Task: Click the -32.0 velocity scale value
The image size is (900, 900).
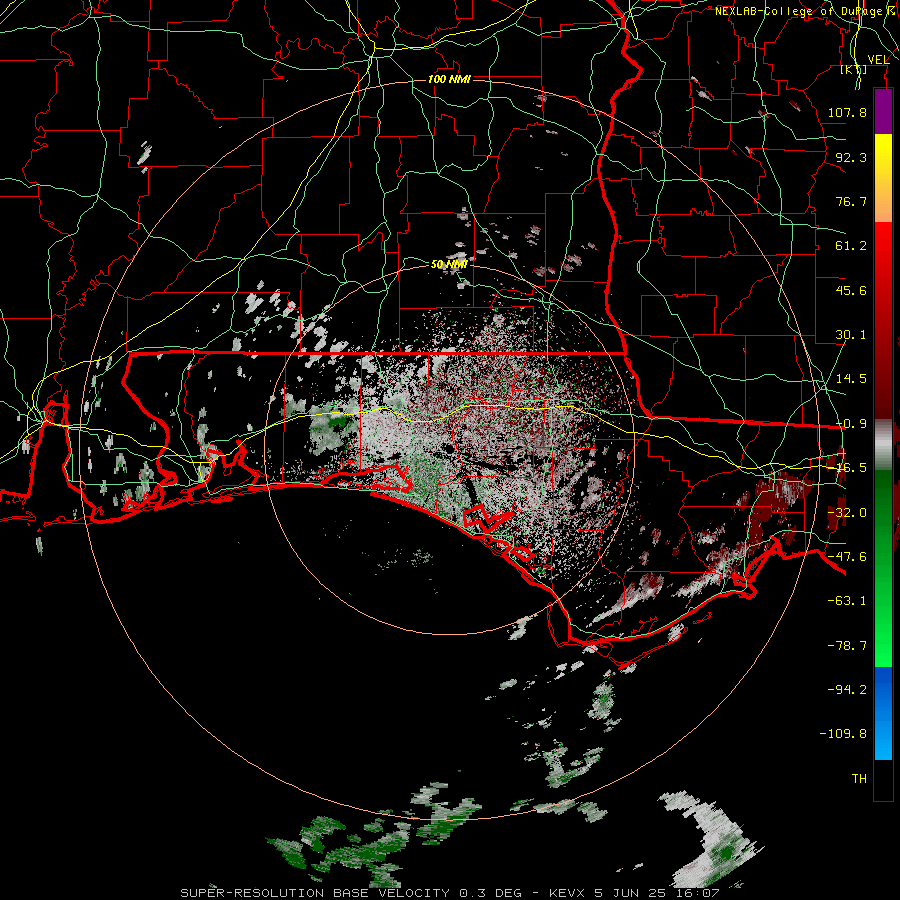Action: [x=847, y=513]
